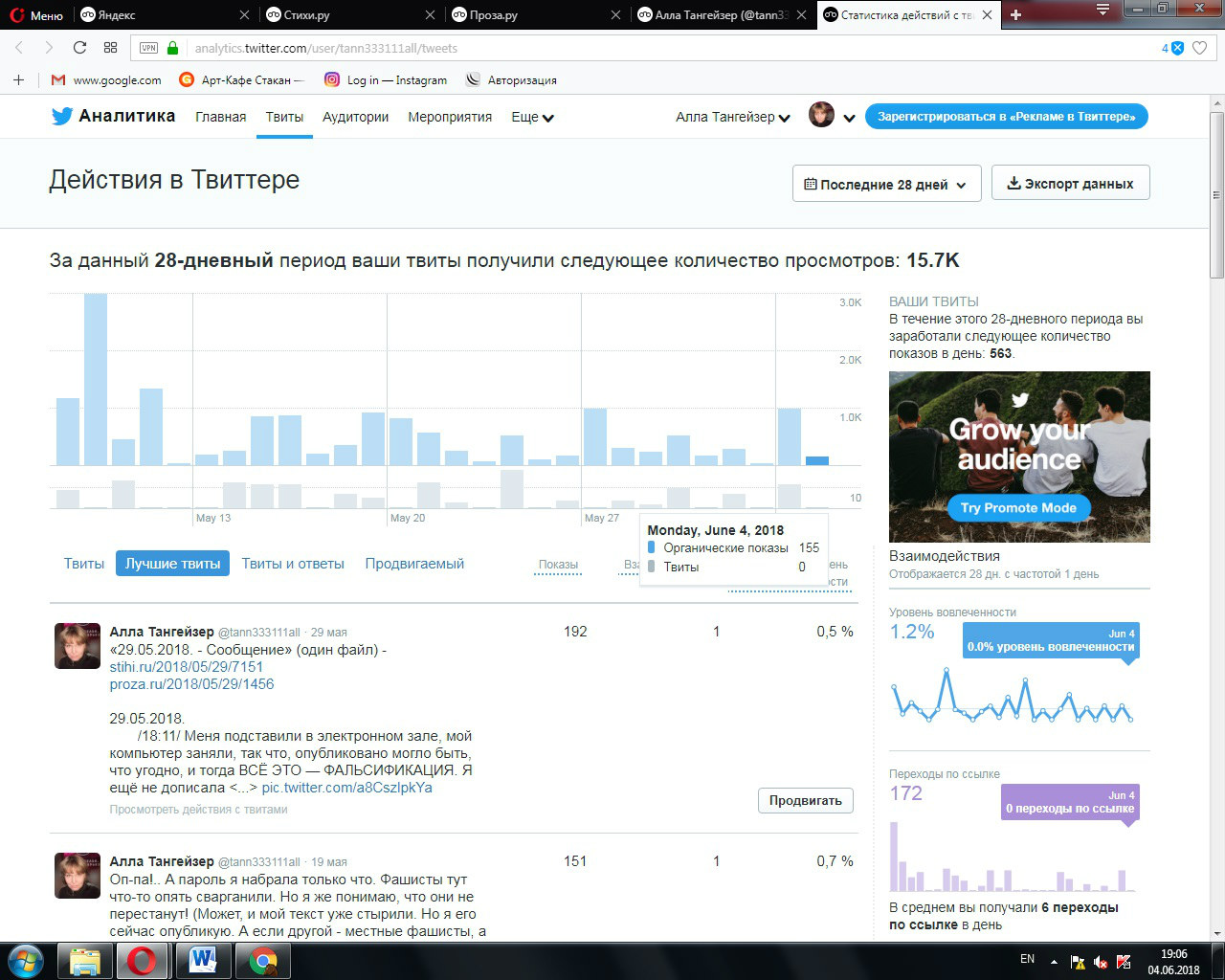Click the Twitter bird Аналитика logo
This screenshot has width=1225, height=980.
point(113,116)
